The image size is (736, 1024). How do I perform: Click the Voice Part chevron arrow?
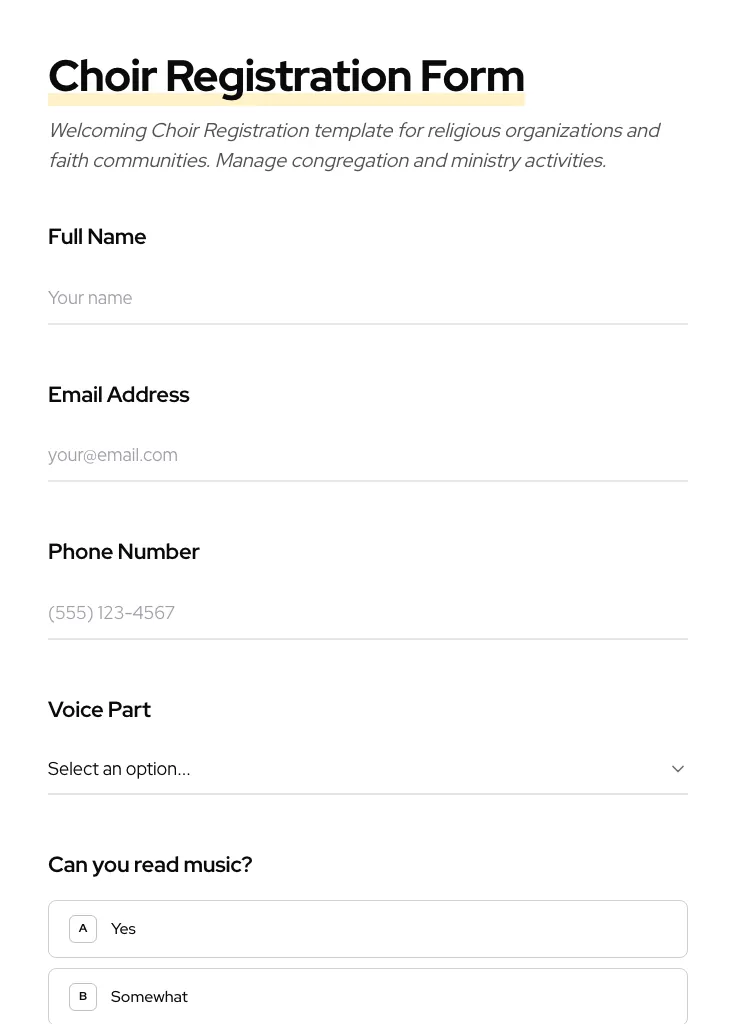coord(677,769)
